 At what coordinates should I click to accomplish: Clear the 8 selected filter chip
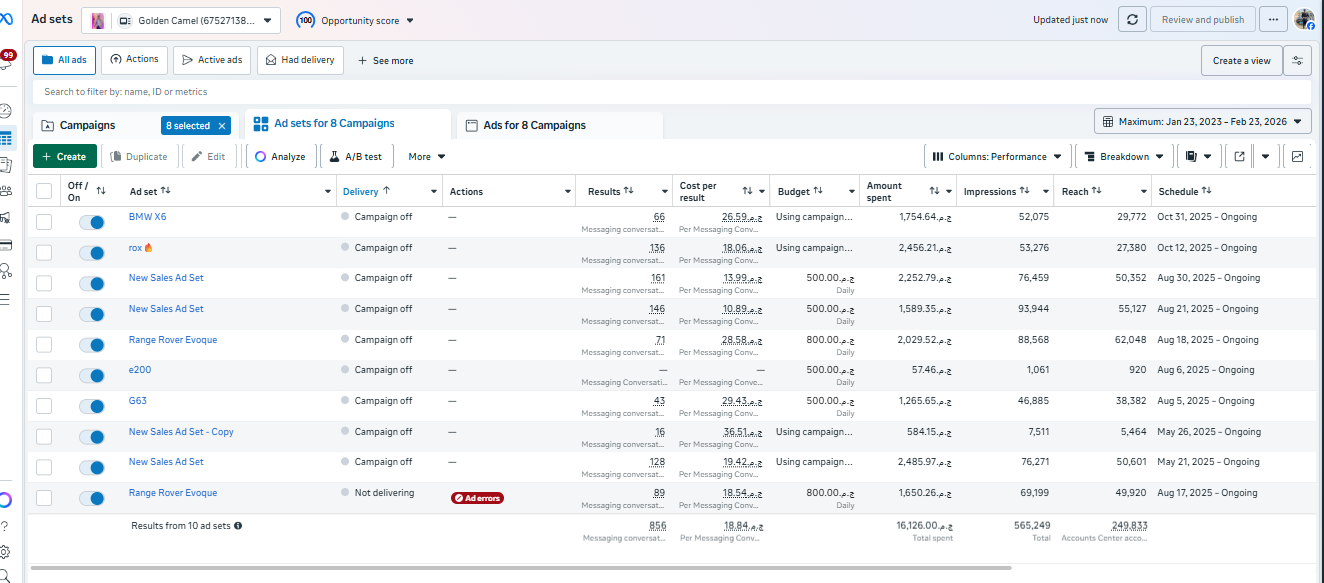[x=222, y=126]
